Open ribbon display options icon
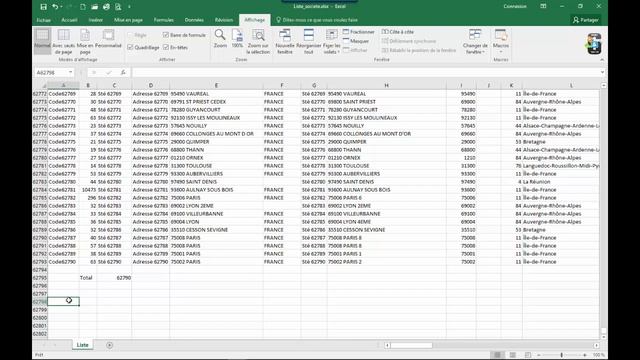Image resolution: width=640 pixels, height=360 pixels. click(x=543, y=7)
